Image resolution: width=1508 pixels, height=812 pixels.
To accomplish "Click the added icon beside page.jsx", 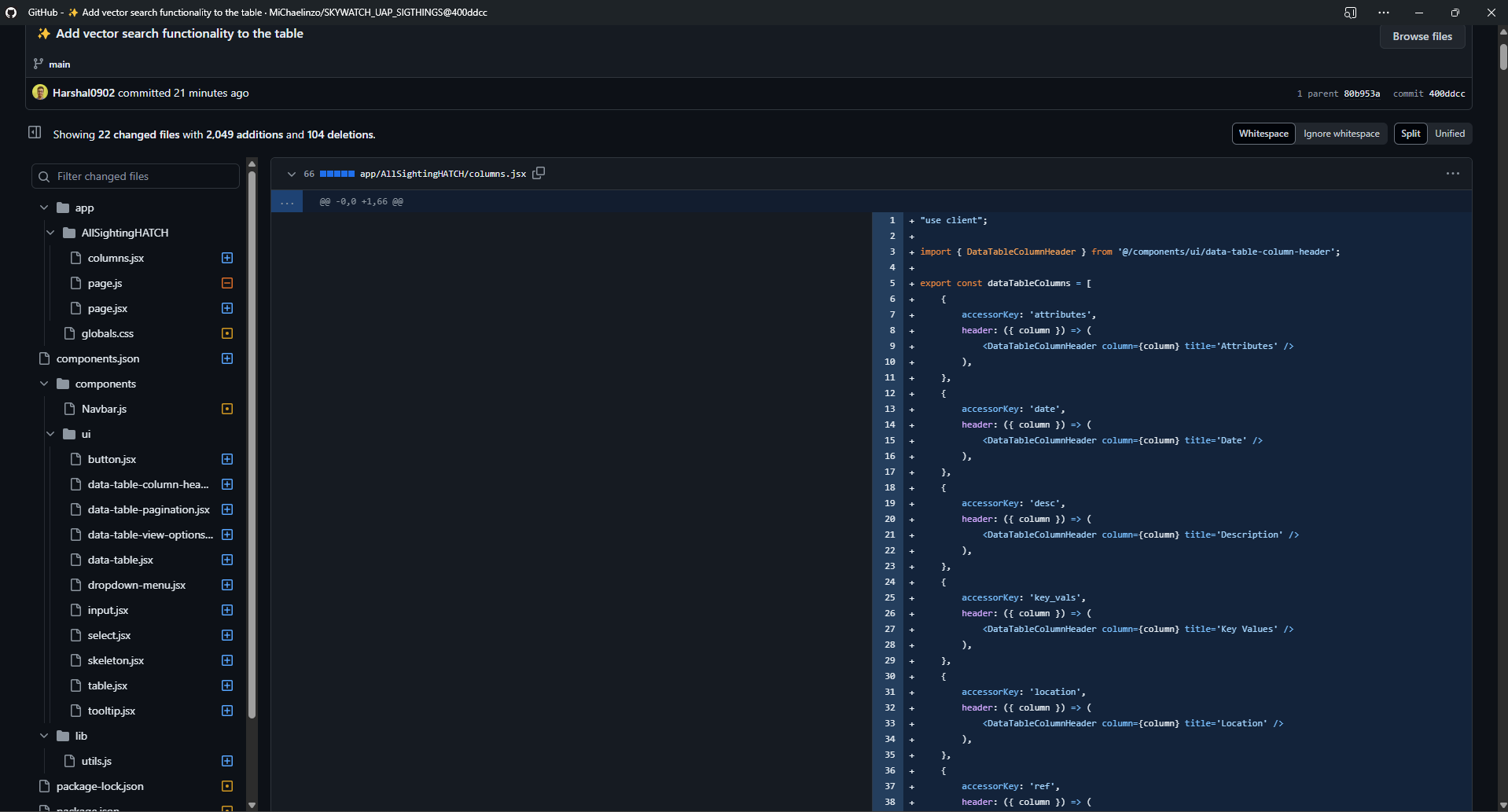I will tap(227, 308).
